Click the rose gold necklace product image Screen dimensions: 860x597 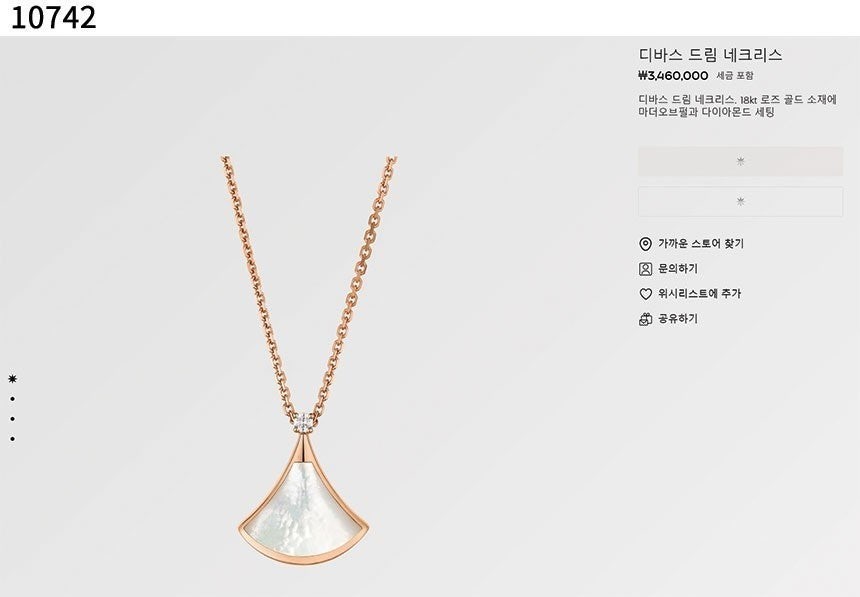(308, 361)
